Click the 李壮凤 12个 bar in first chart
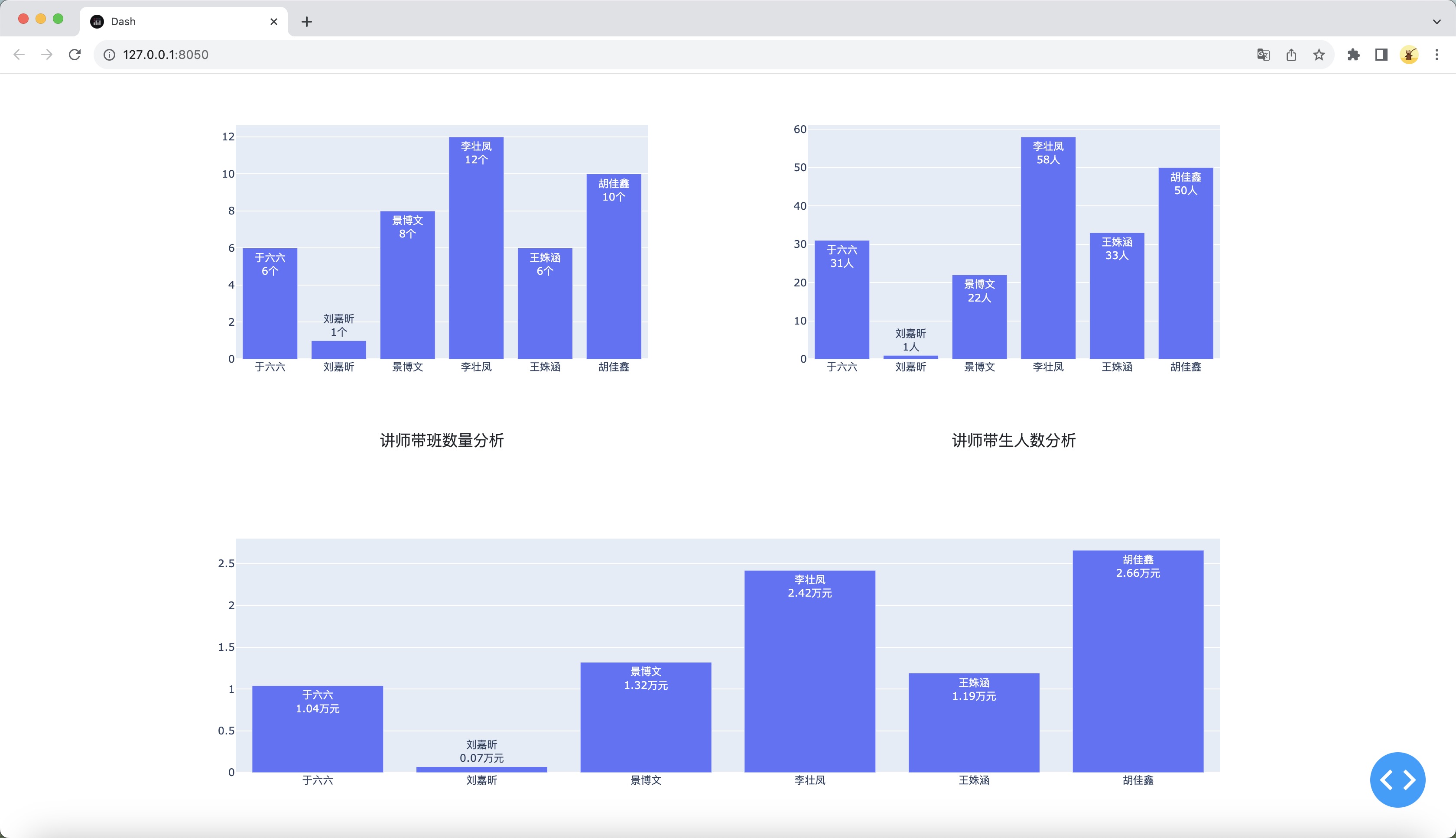This screenshot has height=838, width=1456. coord(476,248)
